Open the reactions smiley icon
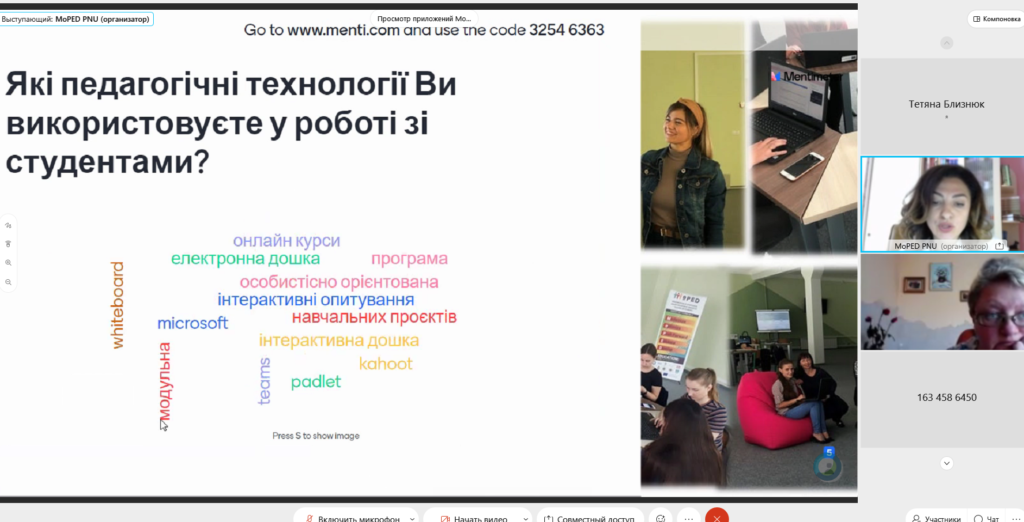1024x522 pixels. (660, 518)
